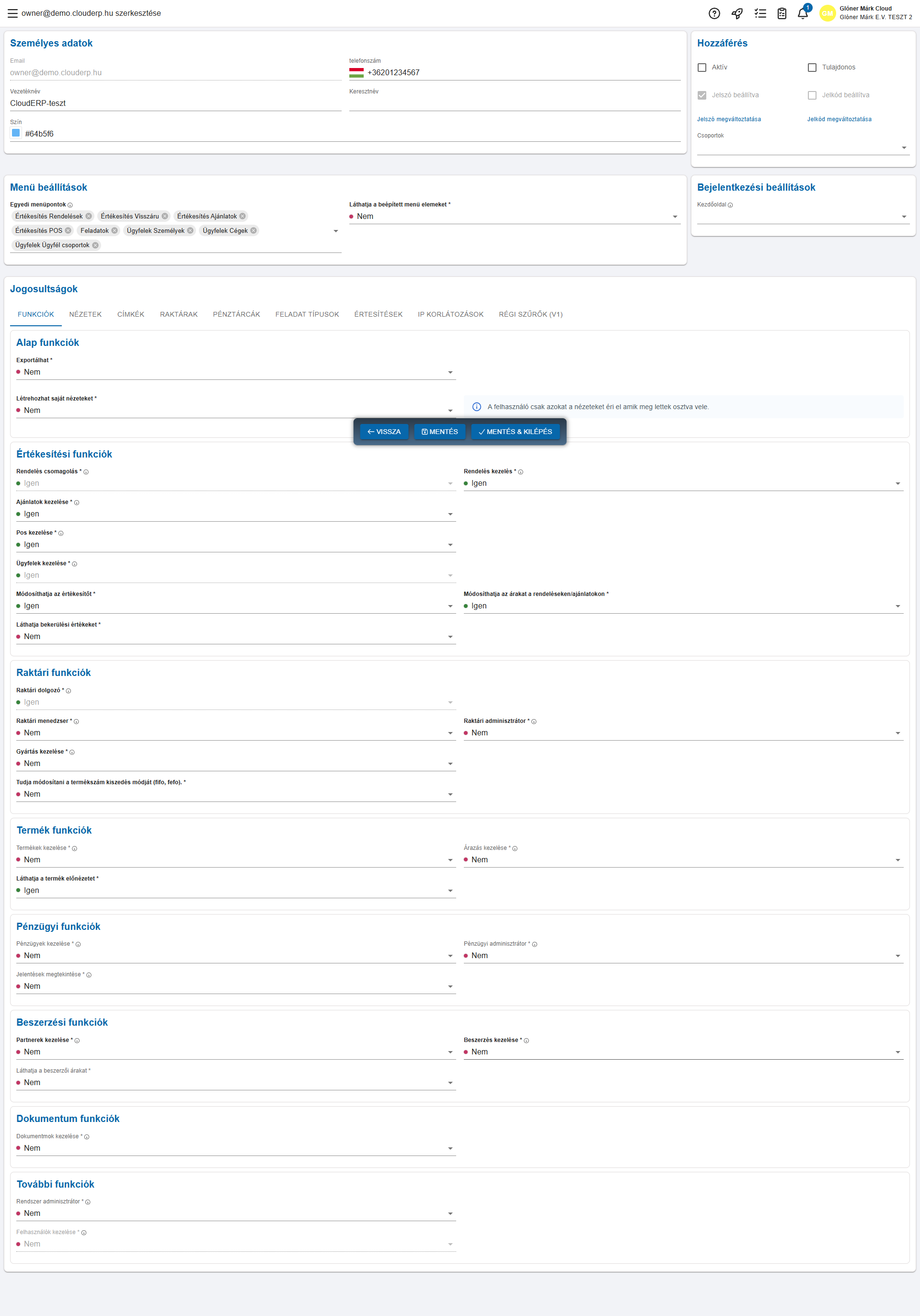
Task: Check the Tulajdonos checkbox
Action: (812, 68)
